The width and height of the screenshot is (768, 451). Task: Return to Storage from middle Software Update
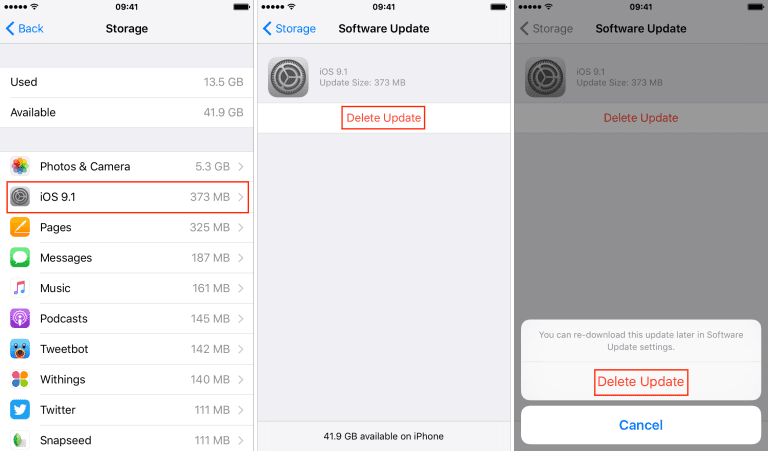(289, 28)
